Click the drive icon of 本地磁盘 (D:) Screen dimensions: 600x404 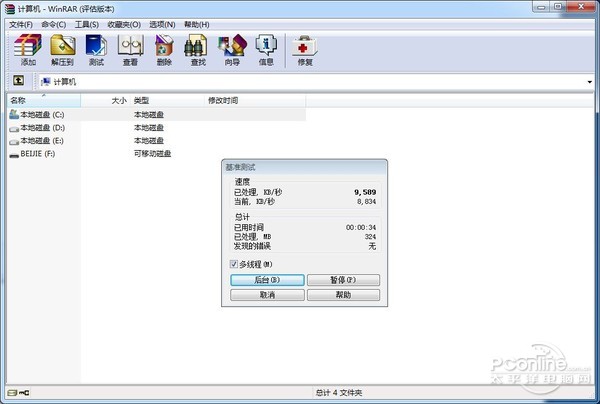click(14, 129)
